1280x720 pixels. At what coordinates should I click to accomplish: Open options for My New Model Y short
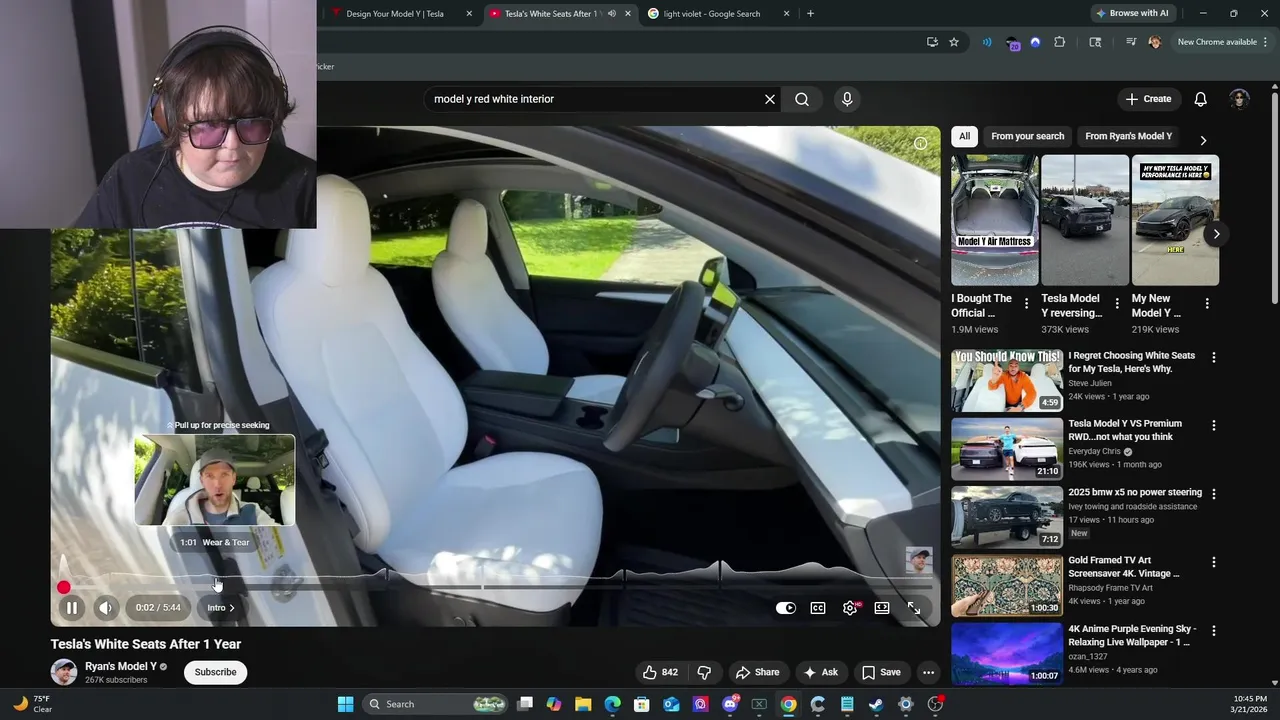pyautogui.click(x=1207, y=303)
